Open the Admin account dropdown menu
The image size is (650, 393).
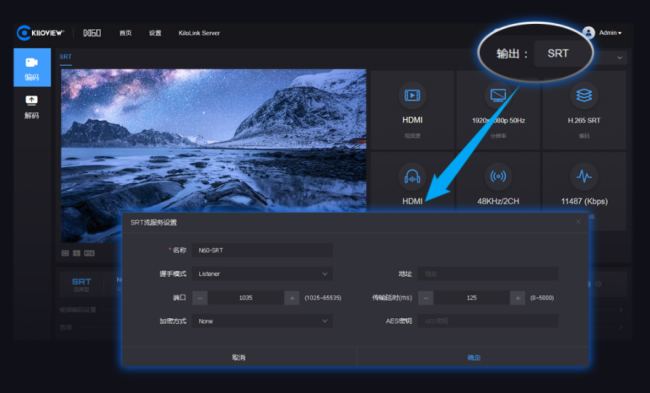point(610,33)
